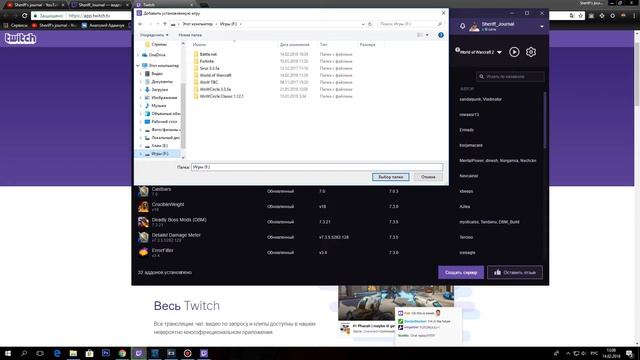Image resolution: width=640 pixels, height=360 pixels.
Task: Click Этот компьютер in the breadcrumb path
Action: [x=198, y=24]
